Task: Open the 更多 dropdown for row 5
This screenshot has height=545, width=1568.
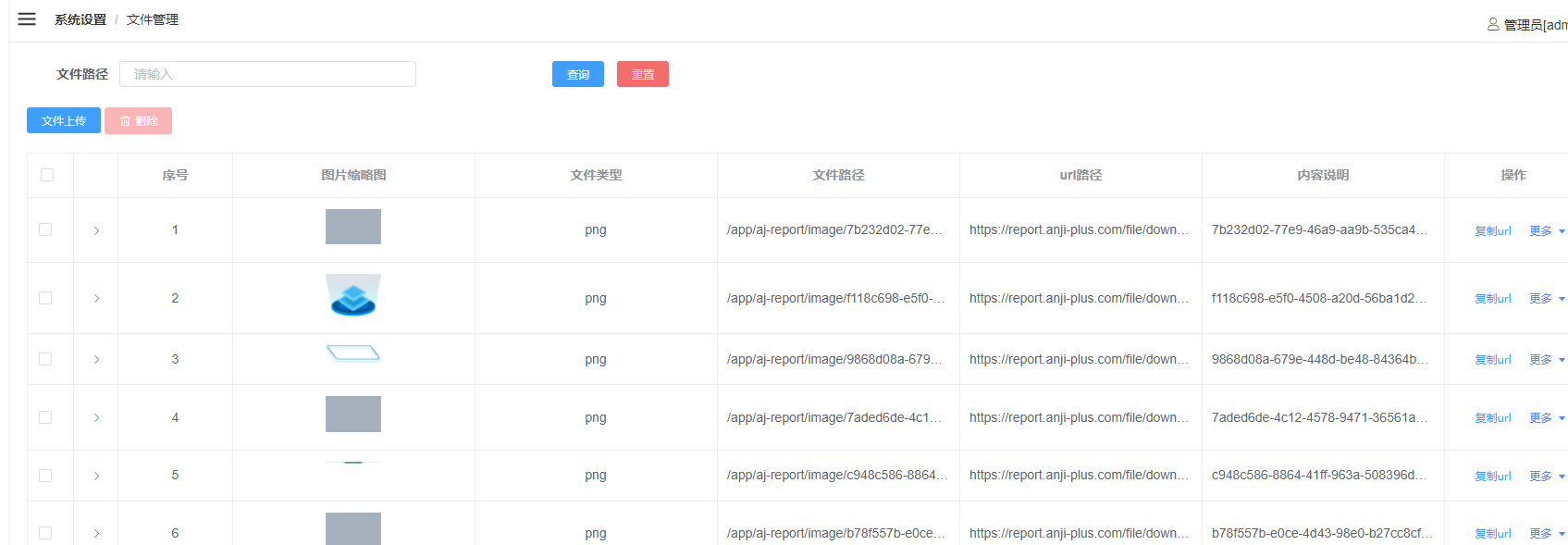Action: pos(1547,477)
